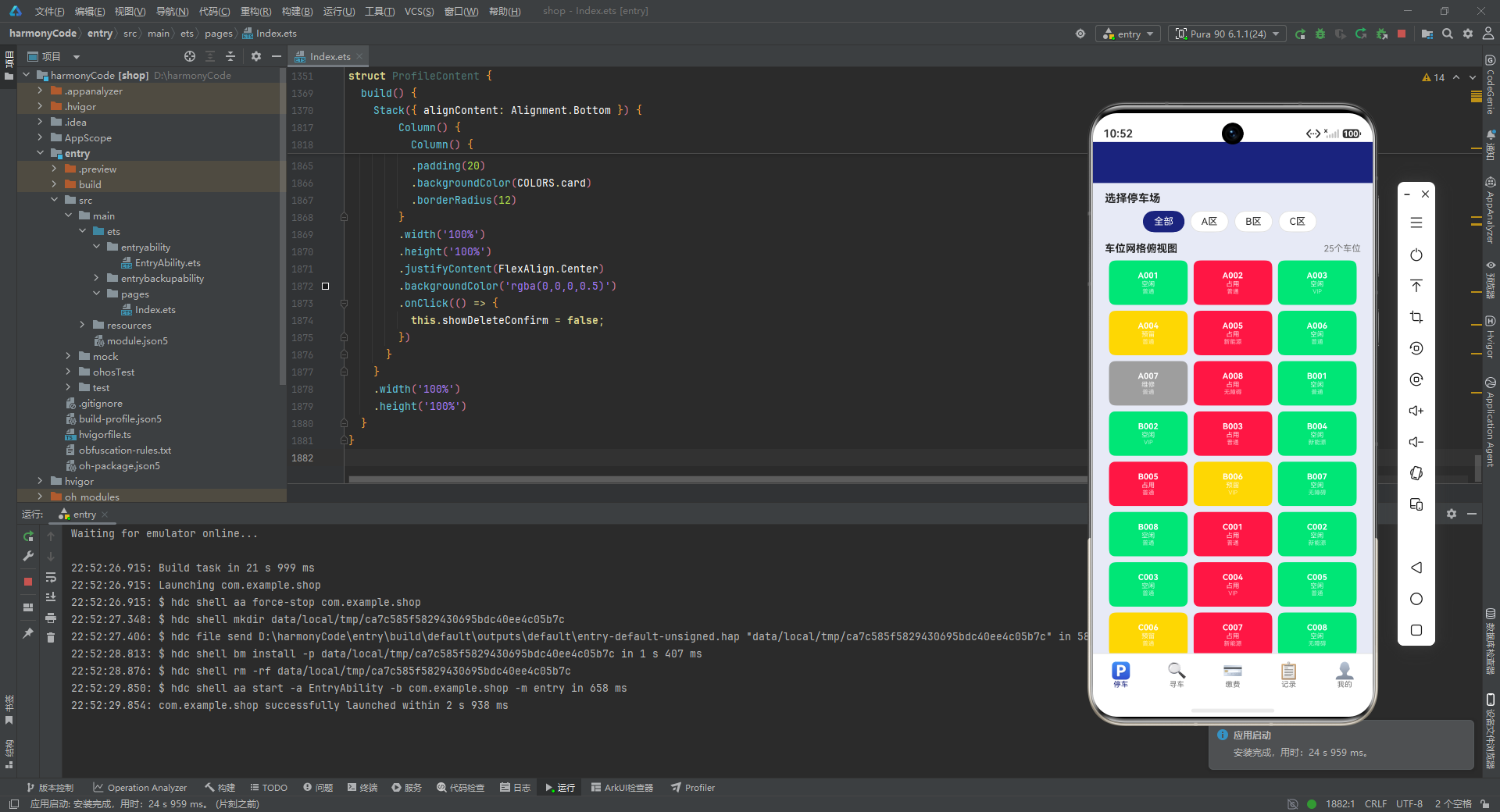Open the Operation Analyzer tool window
This screenshot has height=812, width=1500.
140,788
